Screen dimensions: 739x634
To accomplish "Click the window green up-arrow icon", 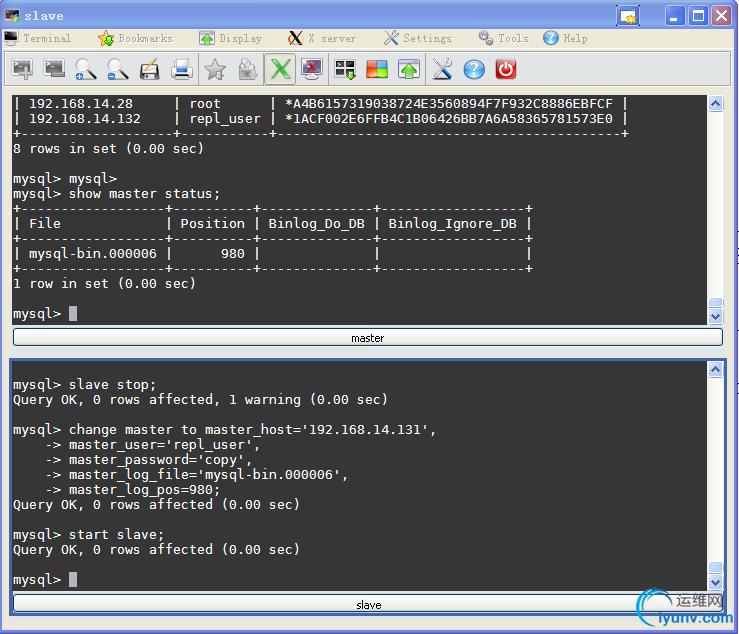I will pos(409,69).
